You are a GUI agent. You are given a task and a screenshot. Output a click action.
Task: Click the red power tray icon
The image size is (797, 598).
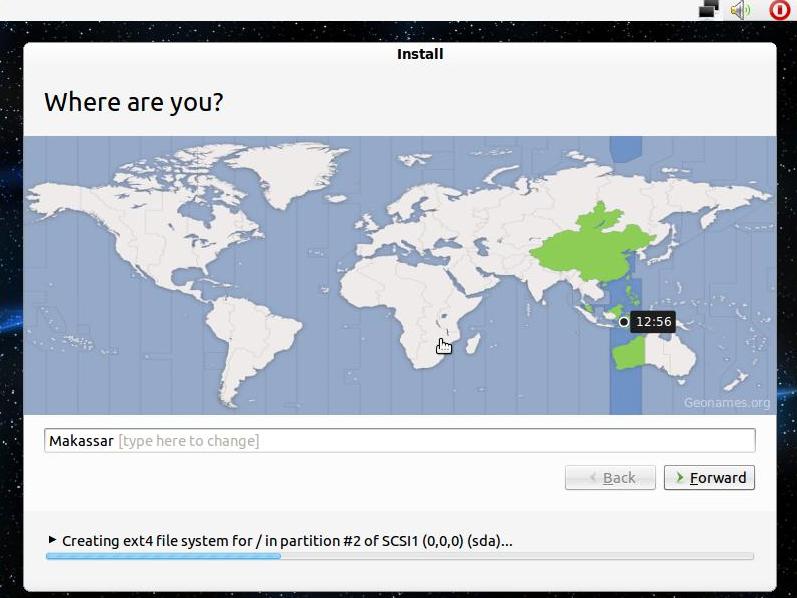[x=779, y=10]
